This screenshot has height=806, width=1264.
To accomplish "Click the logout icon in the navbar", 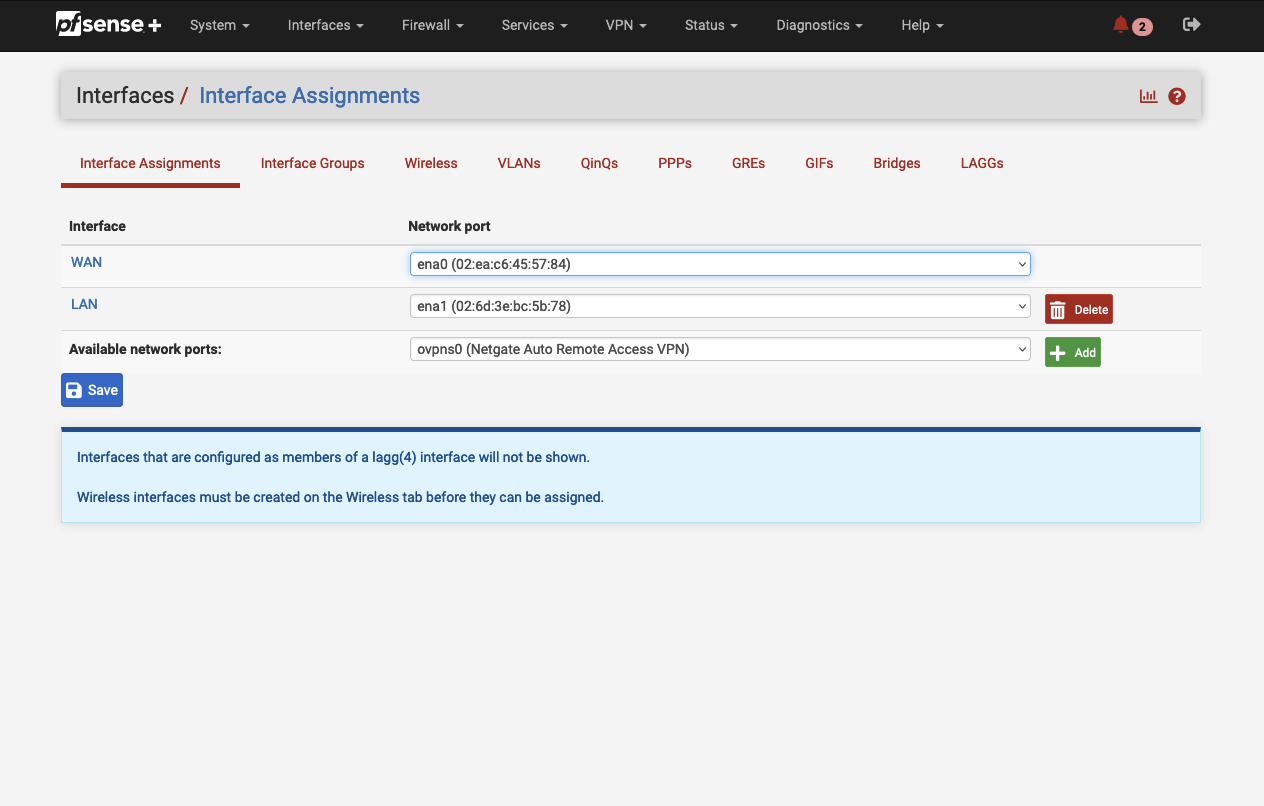I will click(1191, 24).
